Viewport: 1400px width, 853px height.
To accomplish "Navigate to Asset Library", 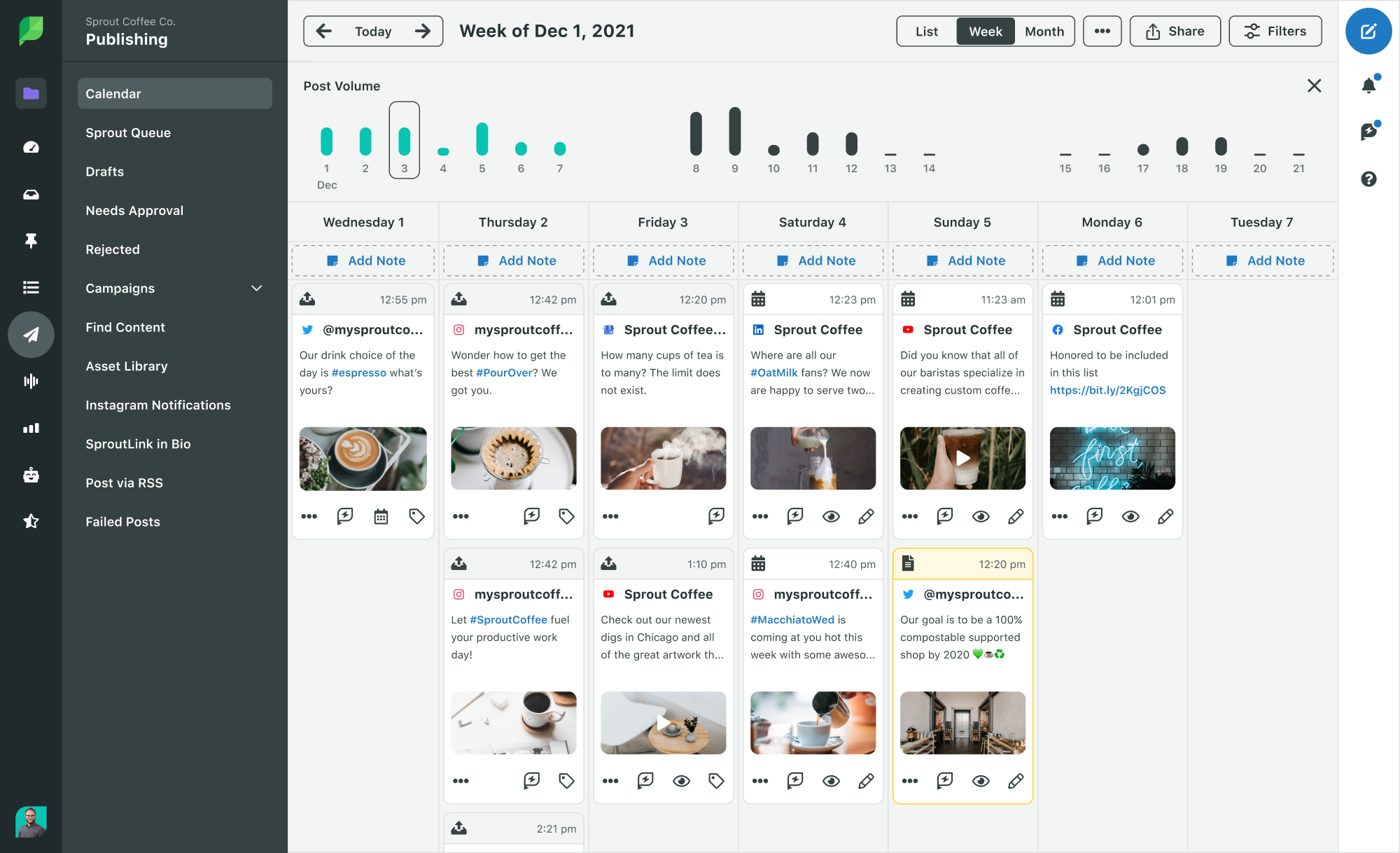I will coord(127,365).
